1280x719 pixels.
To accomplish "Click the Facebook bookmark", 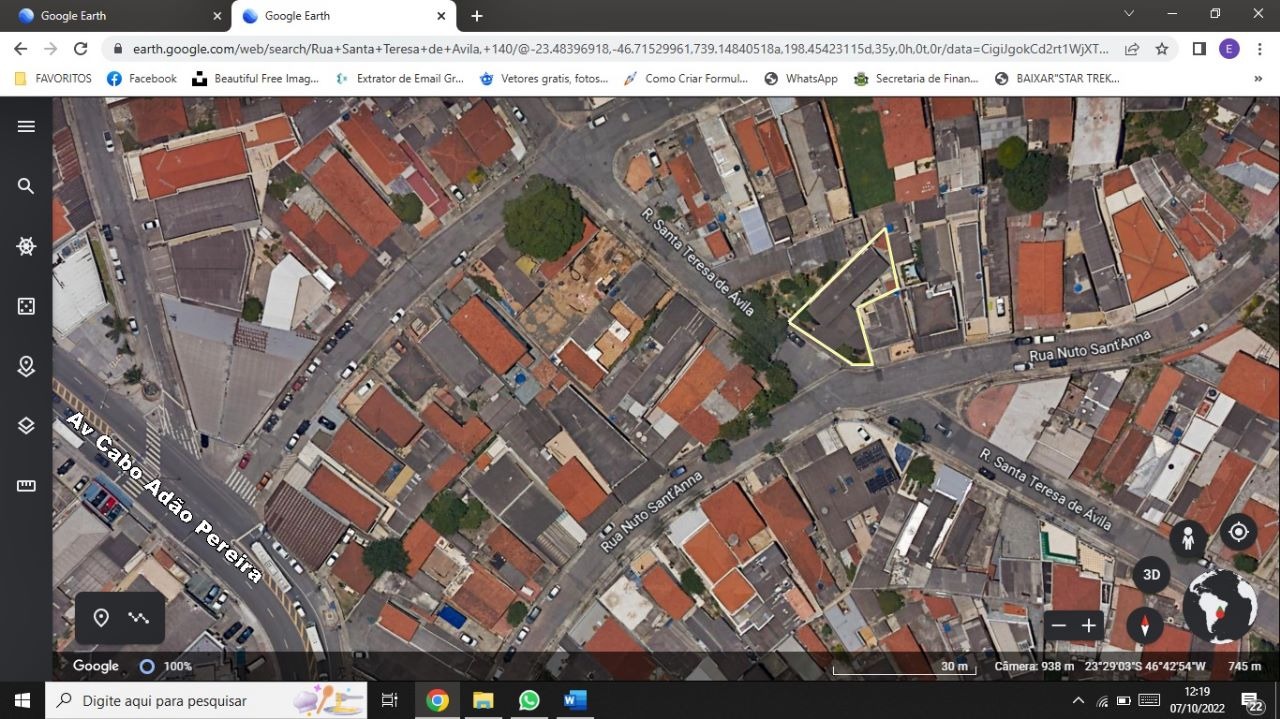I will pos(141,78).
